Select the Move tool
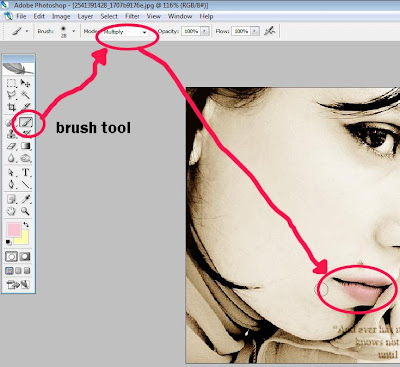The height and width of the screenshot is (367, 400). (25, 83)
